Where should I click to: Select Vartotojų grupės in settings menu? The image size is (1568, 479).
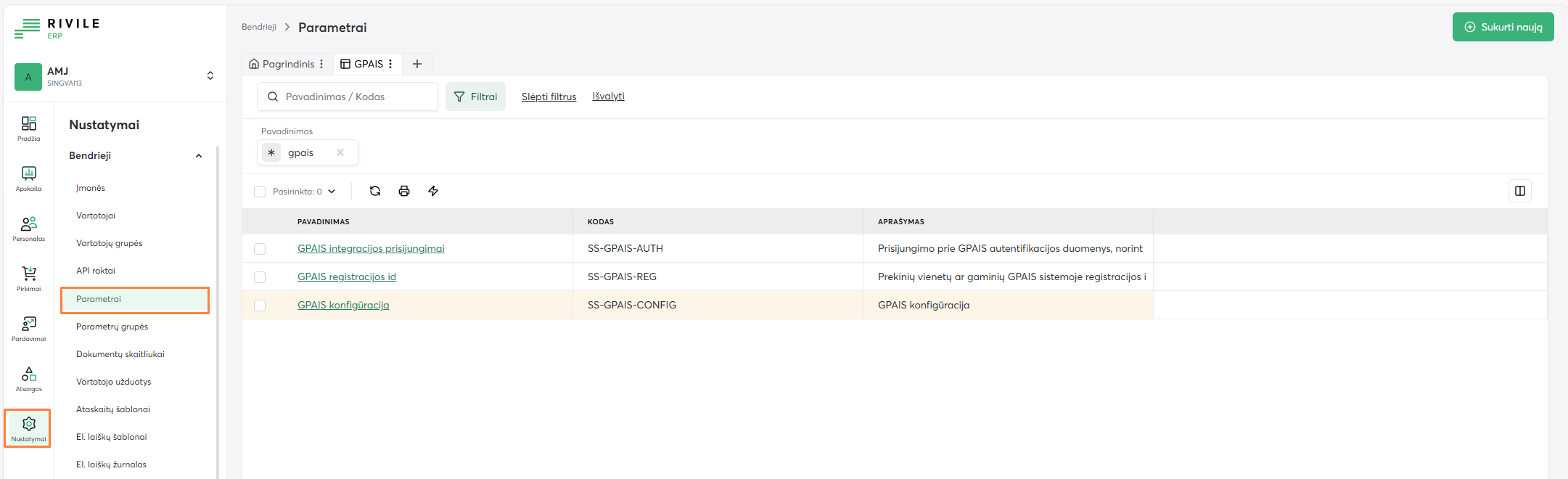[x=109, y=243]
